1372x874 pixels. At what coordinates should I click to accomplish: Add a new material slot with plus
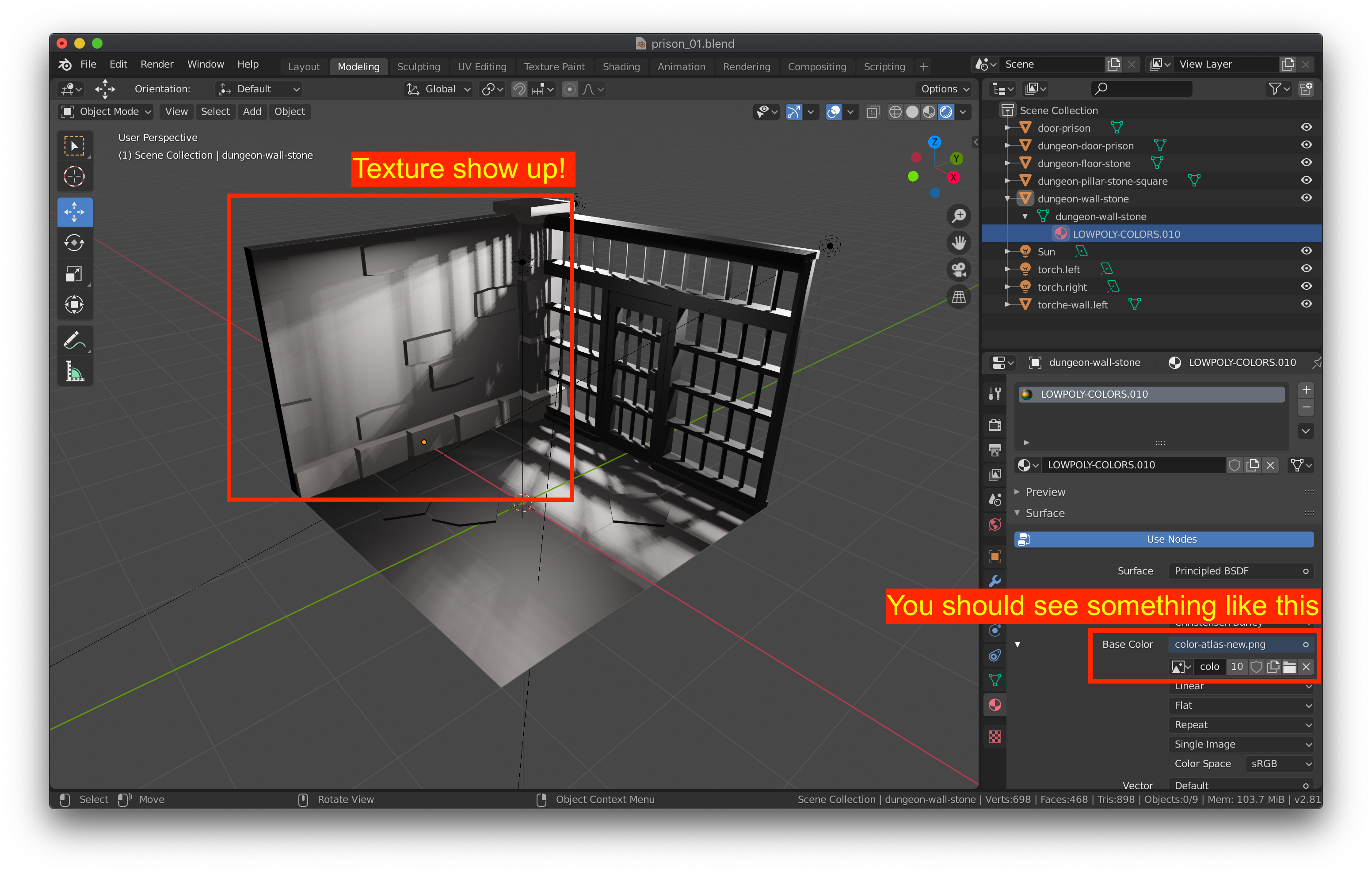point(1306,390)
